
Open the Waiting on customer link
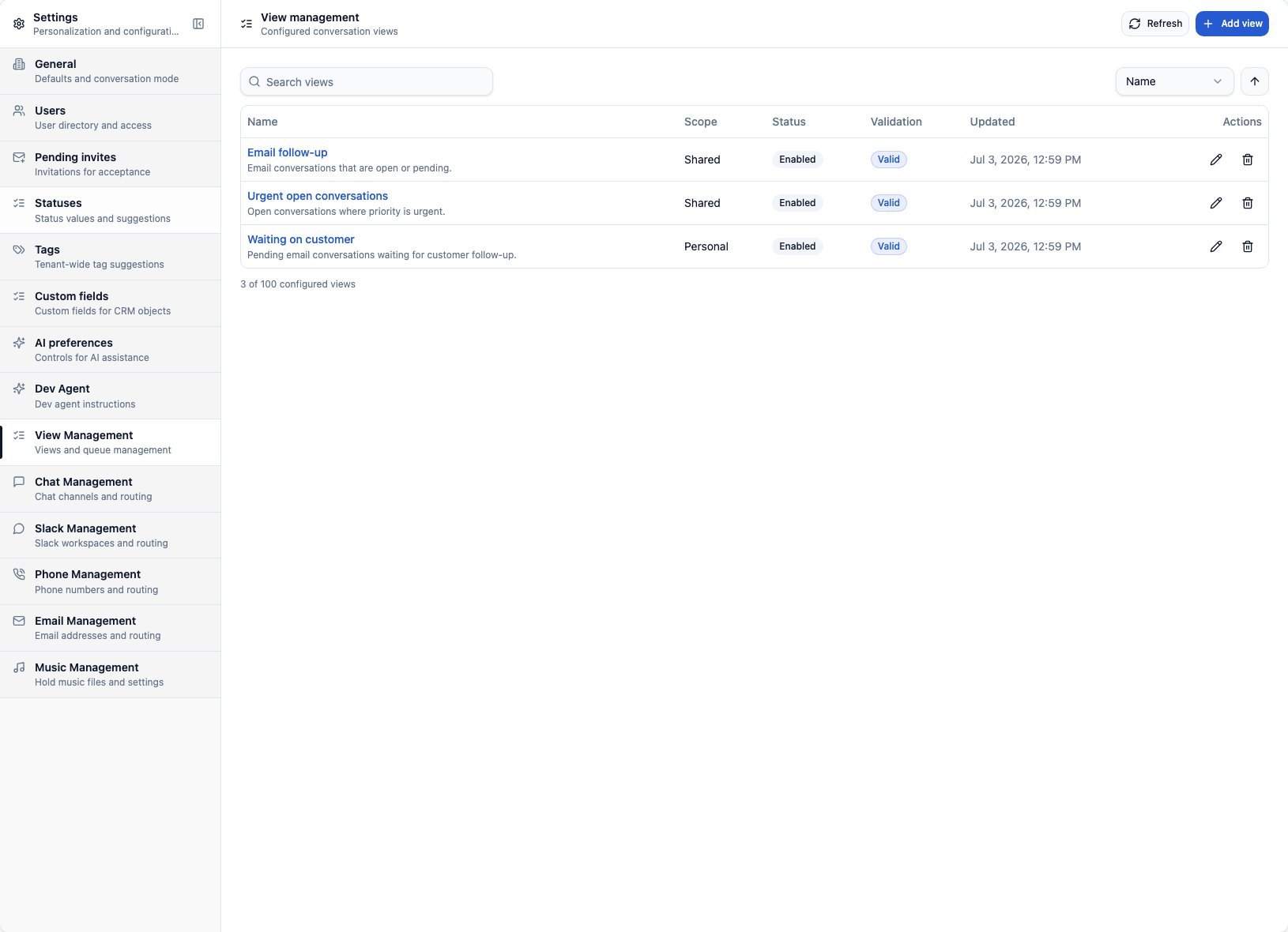(x=301, y=239)
